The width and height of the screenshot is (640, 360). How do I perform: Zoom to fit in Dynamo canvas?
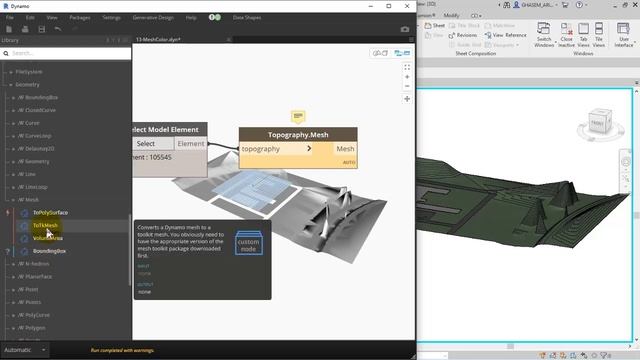[x=407, y=67]
